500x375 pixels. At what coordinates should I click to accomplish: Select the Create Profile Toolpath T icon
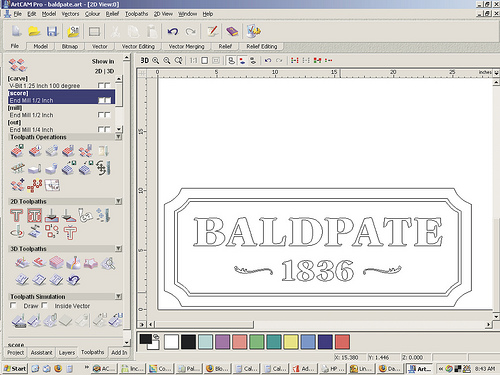[16, 215]
